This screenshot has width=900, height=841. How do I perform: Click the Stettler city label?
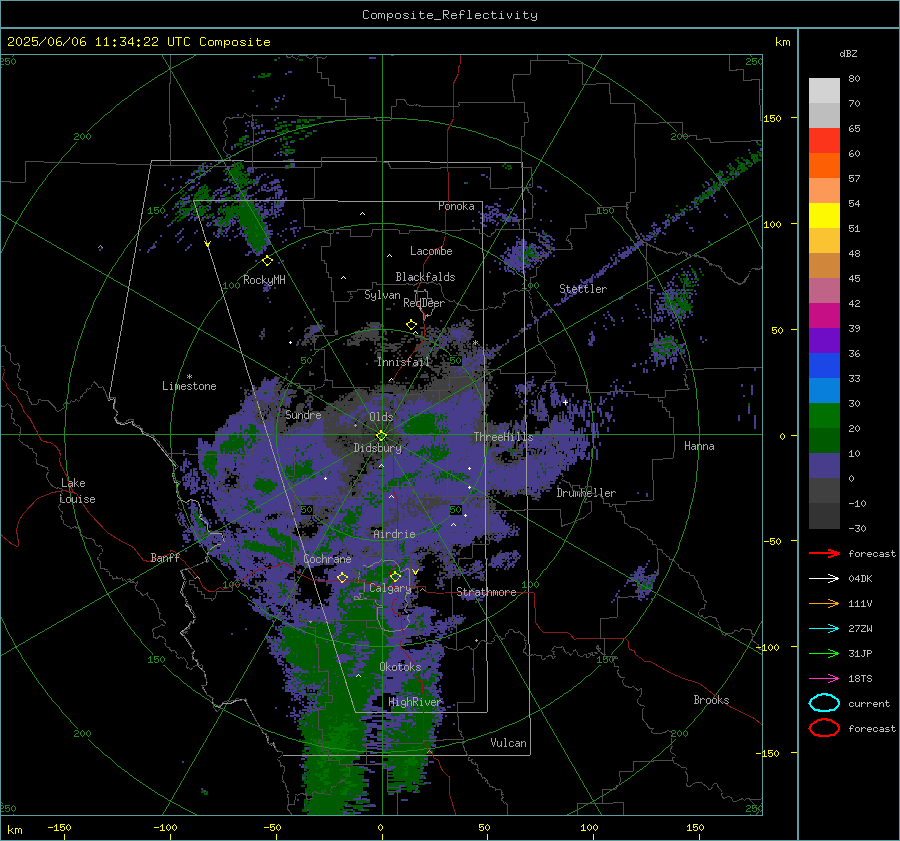pos(583,289)
